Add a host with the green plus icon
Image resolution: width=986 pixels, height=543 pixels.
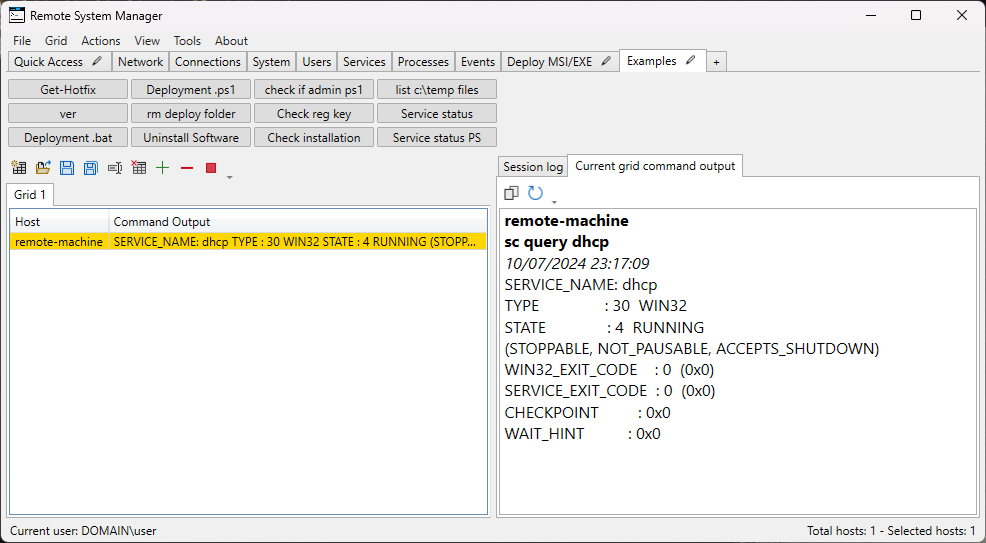[163, 168]
